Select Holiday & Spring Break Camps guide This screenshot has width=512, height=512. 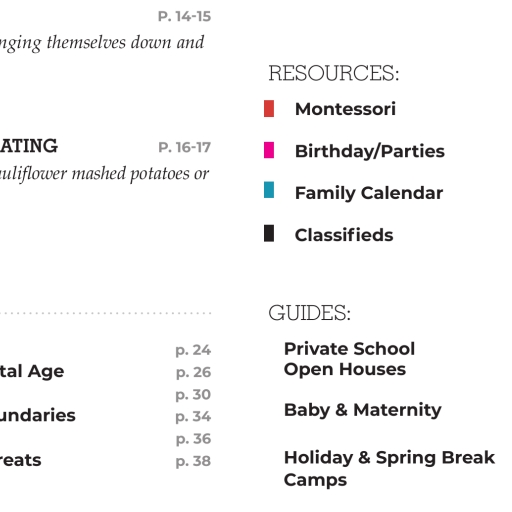pyautogui.click(x=389, y=468)
